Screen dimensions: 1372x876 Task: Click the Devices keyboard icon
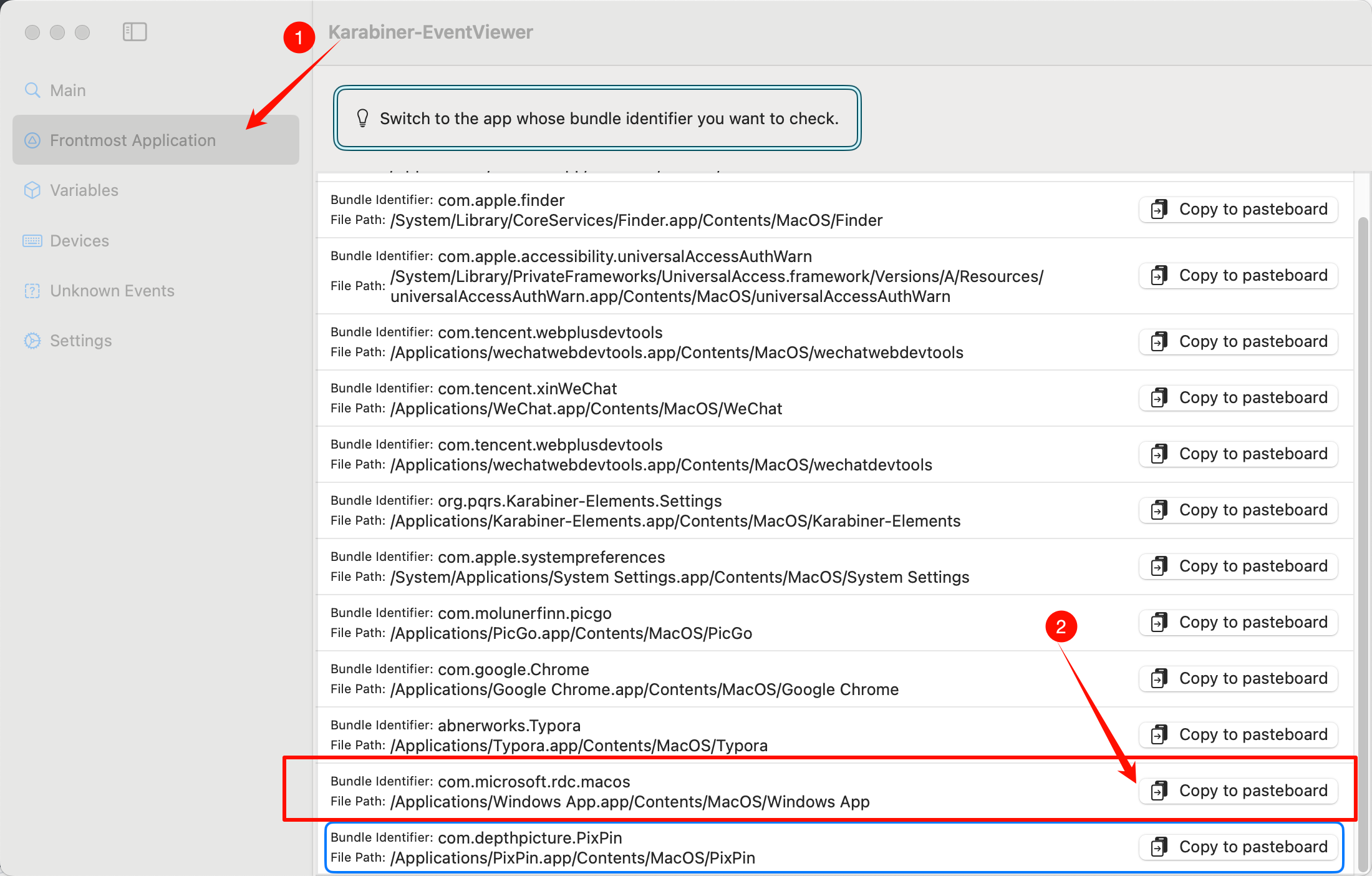[32, 241]
